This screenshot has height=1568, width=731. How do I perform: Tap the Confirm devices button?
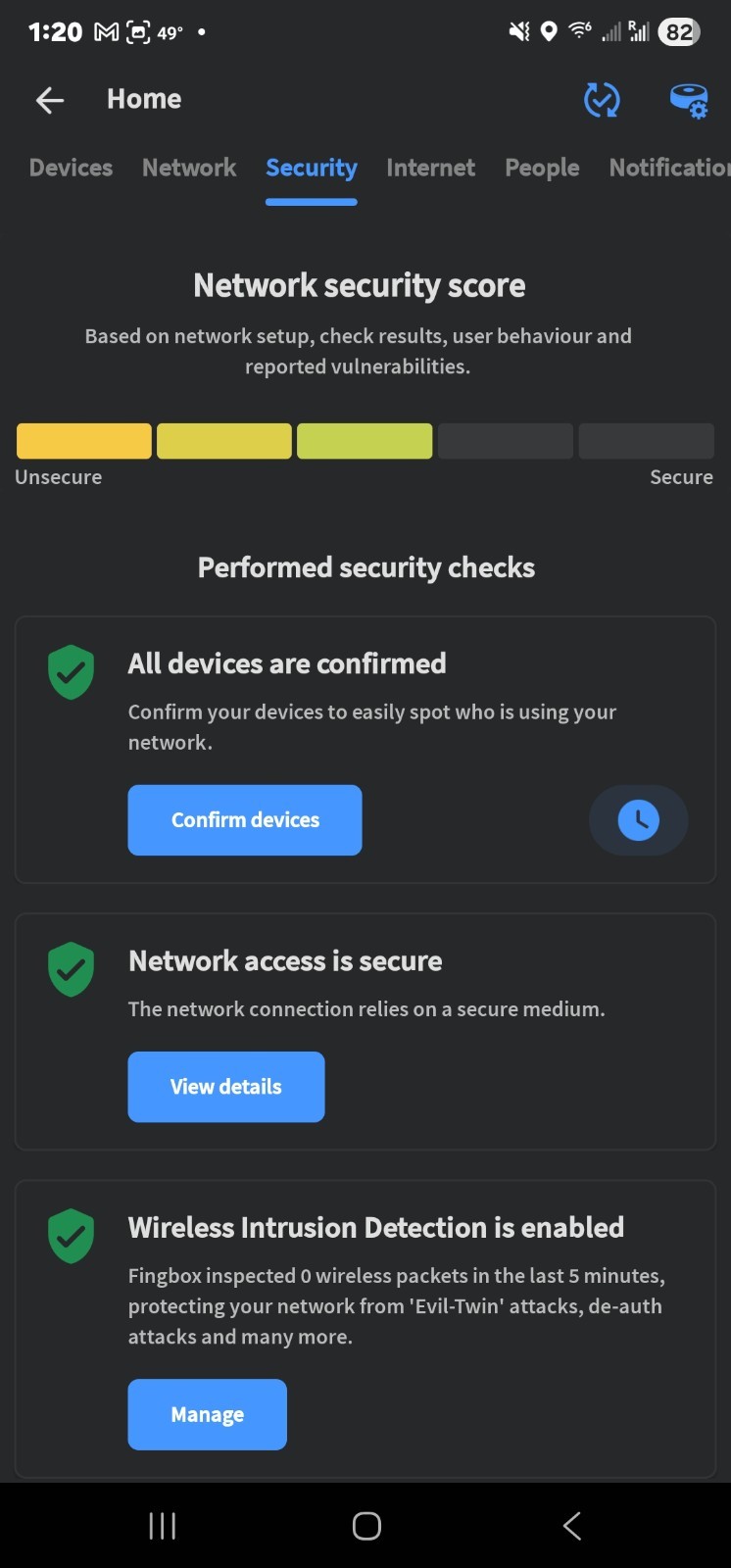click(x=245, y=820)
